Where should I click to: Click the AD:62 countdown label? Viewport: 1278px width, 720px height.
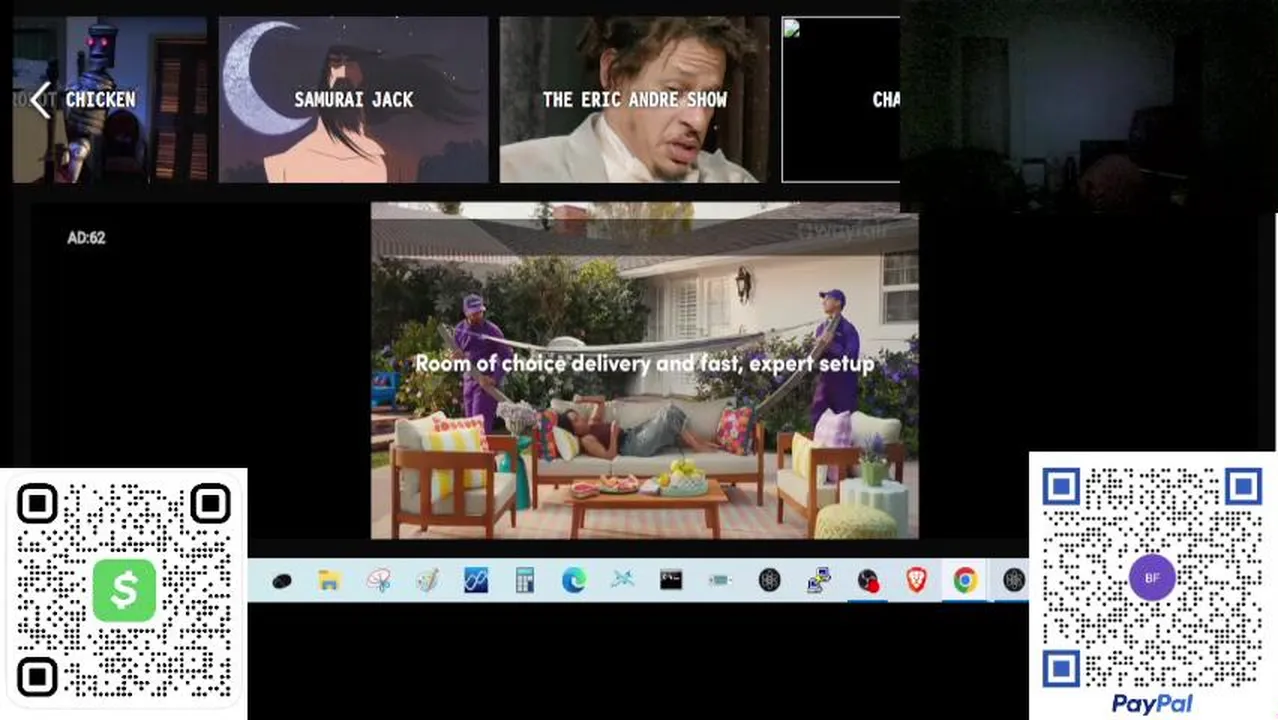pyautogui.click(x=86, y=238)
